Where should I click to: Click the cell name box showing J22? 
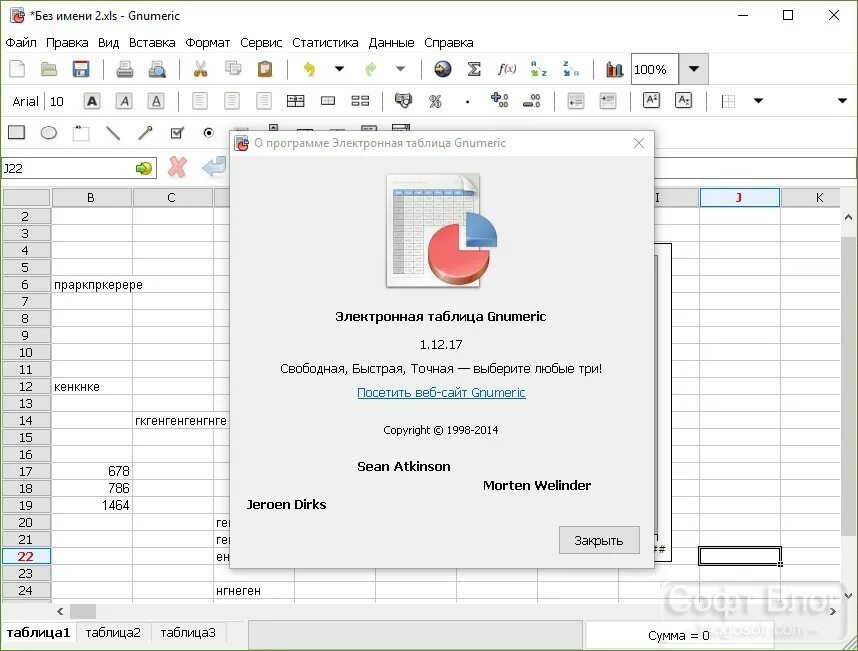[x=67, y=168]
